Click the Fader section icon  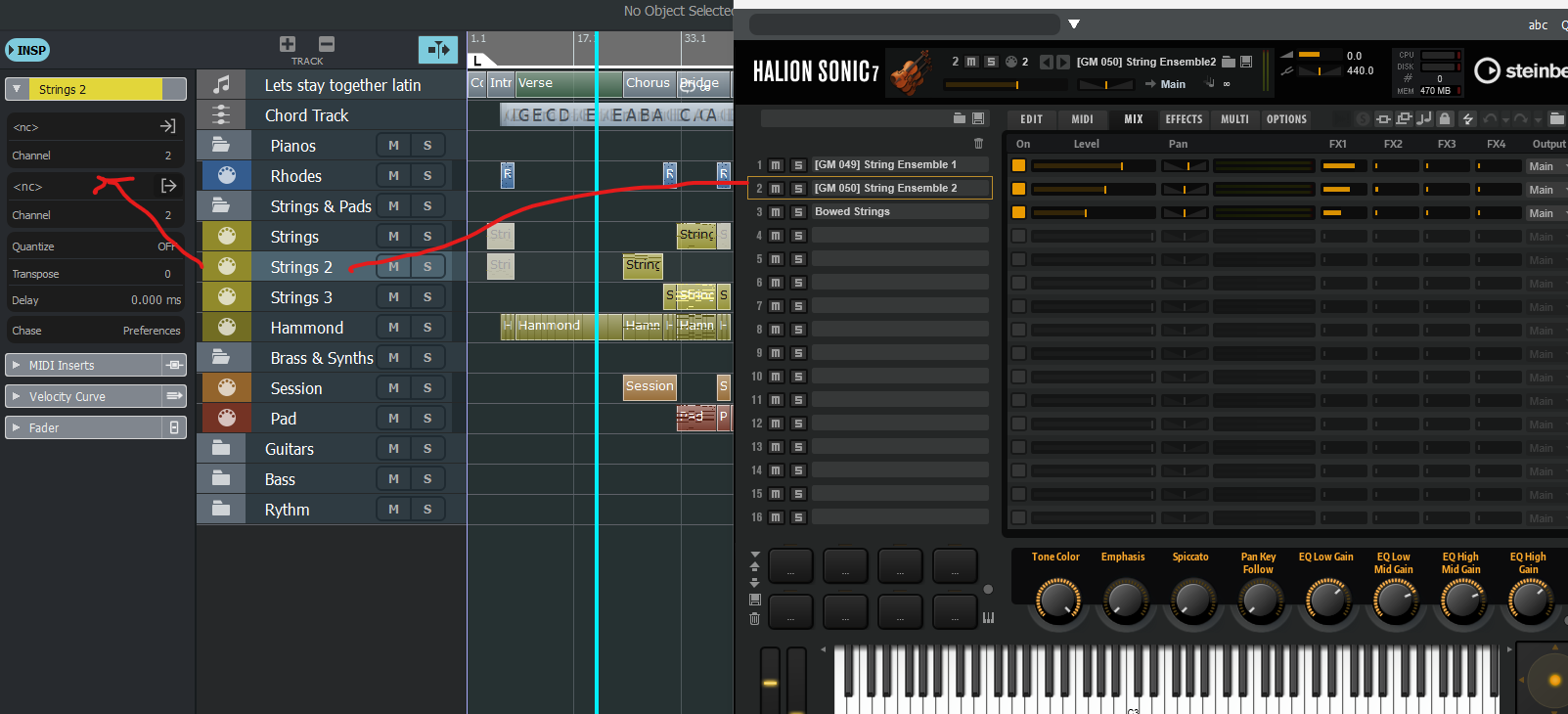click(x=174, y=427)
